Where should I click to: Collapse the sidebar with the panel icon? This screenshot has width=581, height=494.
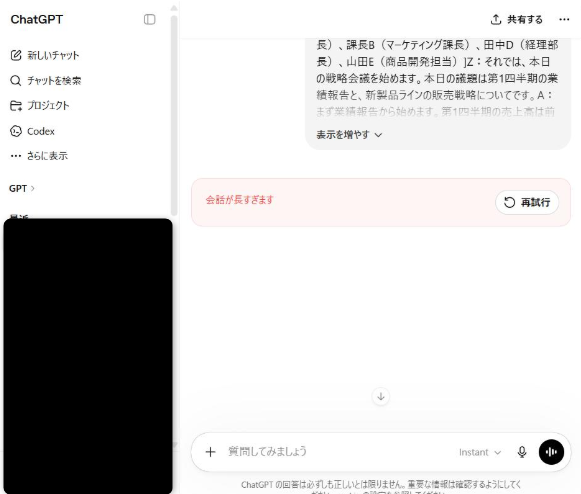coord(149,19)
